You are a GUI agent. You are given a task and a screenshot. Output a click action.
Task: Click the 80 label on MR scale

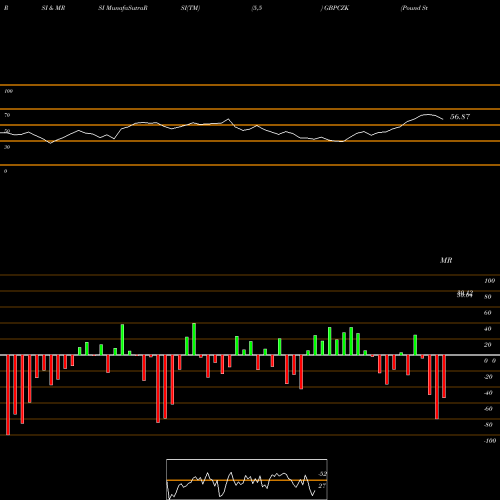pyautogui.click(x=488, y=297)
